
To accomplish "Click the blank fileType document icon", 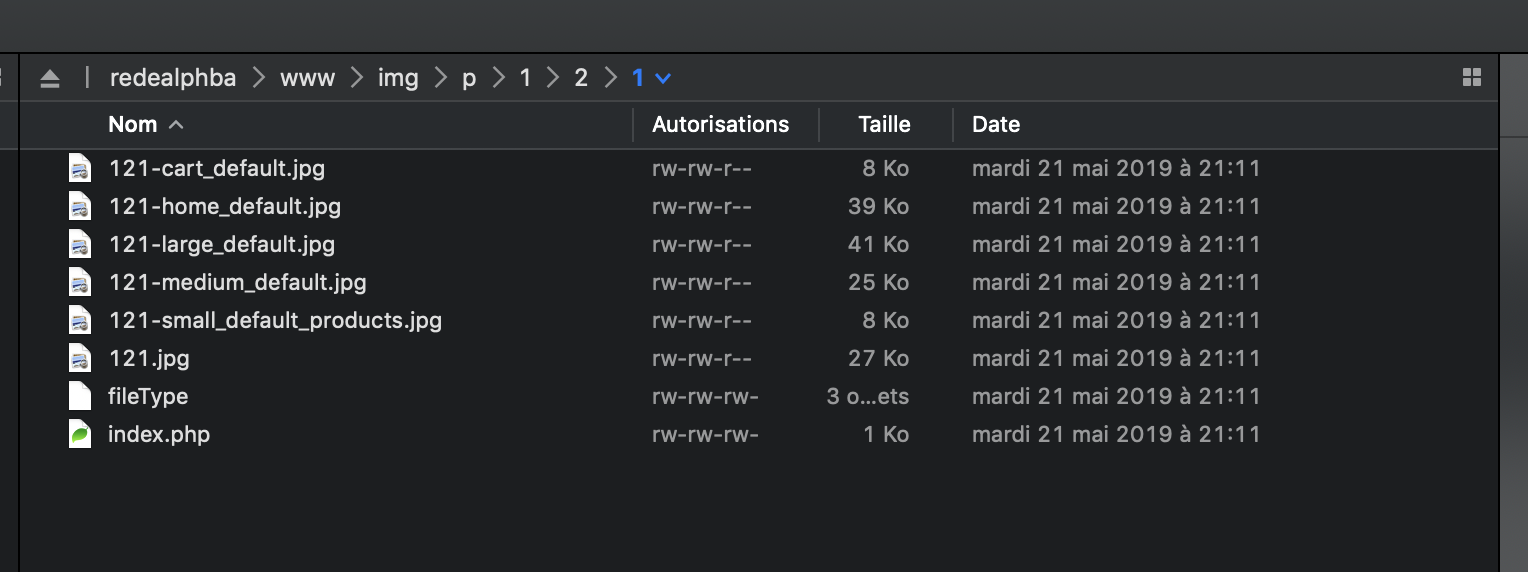I will [x=80, y=396].
